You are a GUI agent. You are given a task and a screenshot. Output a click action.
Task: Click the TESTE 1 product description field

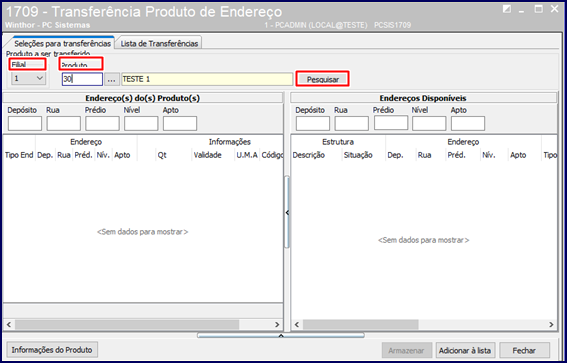pyautogui.click(x=207, y=79)
